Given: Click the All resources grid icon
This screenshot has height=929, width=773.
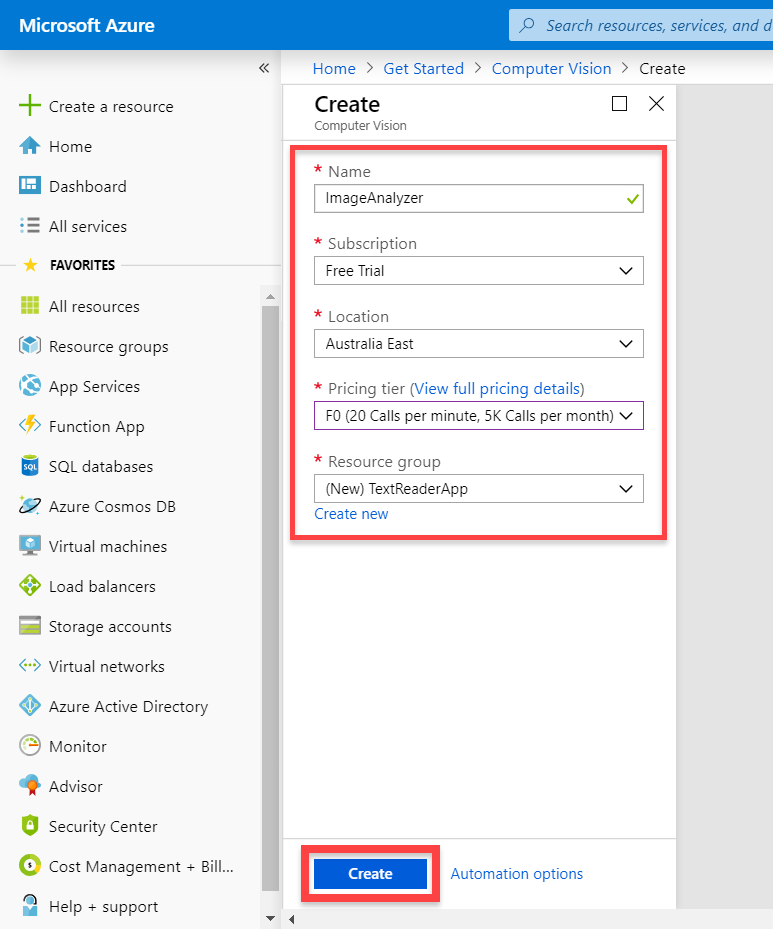Looking at the screenshot, I should [x=30, y=306].
